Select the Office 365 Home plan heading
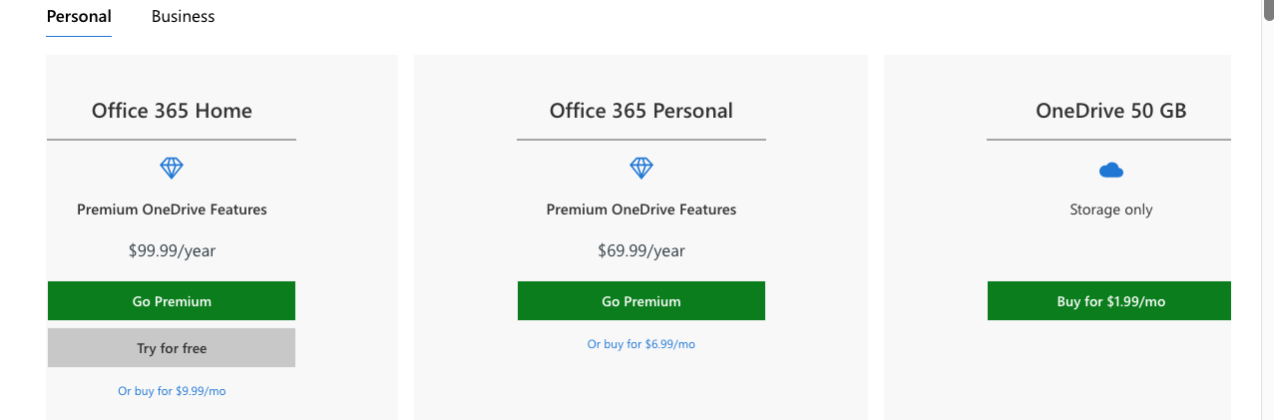The width and height of the screenshot is (1274, 420). (172, 111)
